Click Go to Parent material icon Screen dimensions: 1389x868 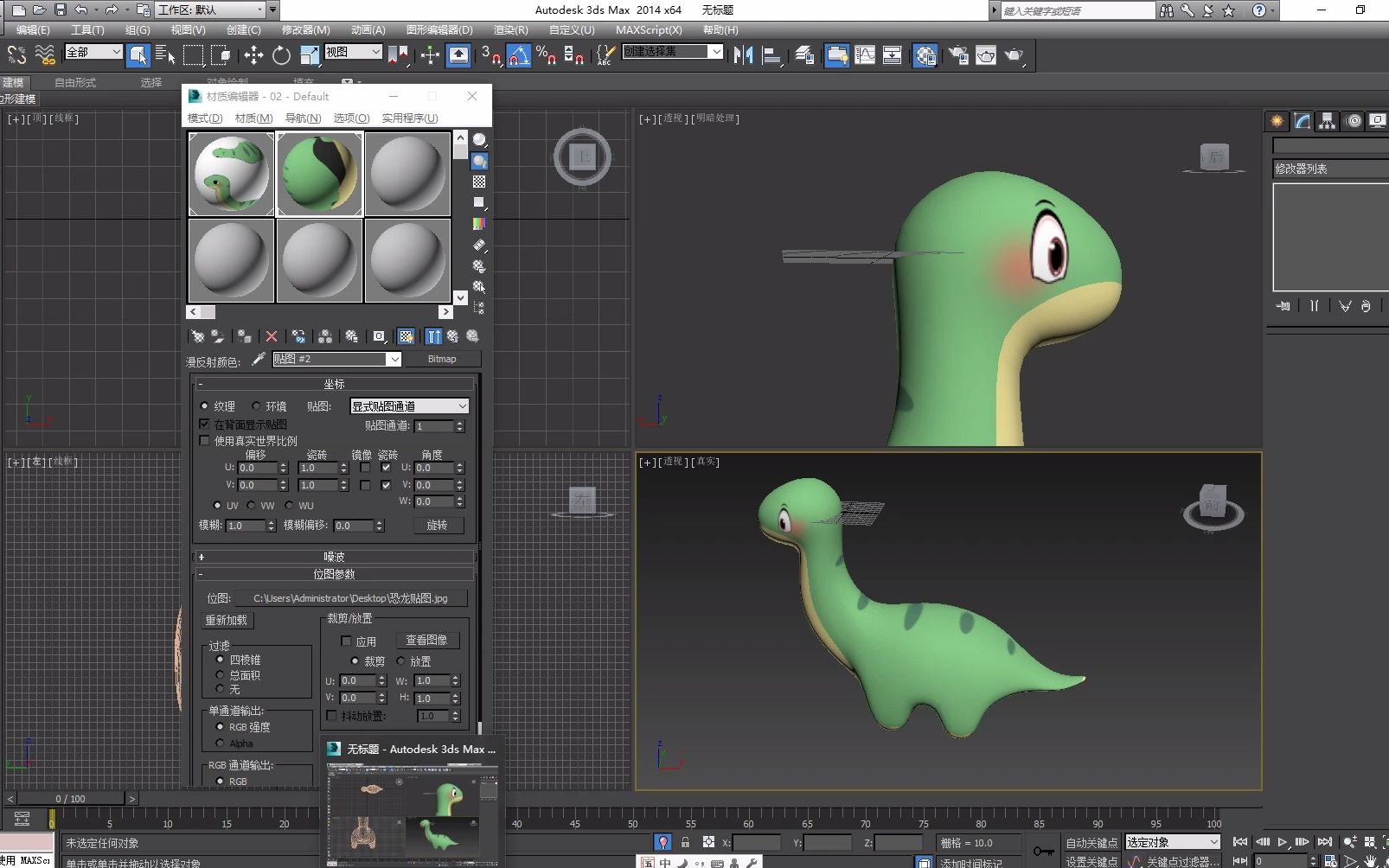pos(452,336)
